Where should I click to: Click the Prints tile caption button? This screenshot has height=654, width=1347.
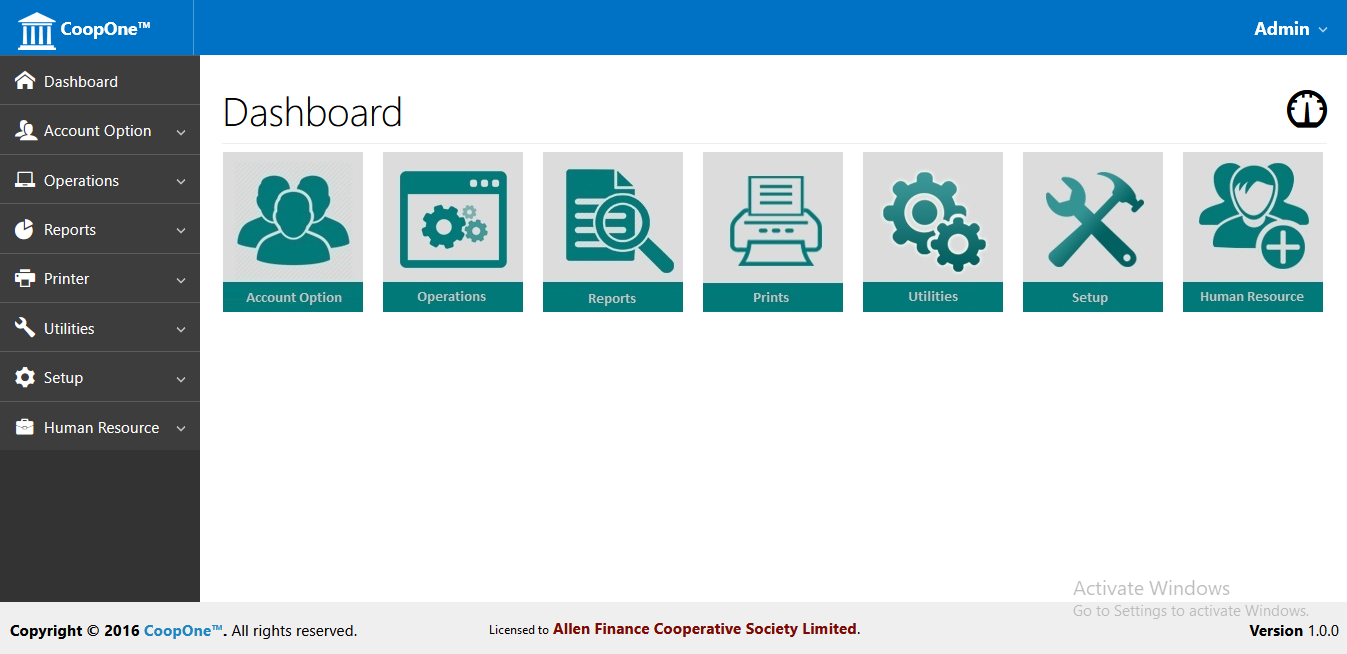point(773,297)
